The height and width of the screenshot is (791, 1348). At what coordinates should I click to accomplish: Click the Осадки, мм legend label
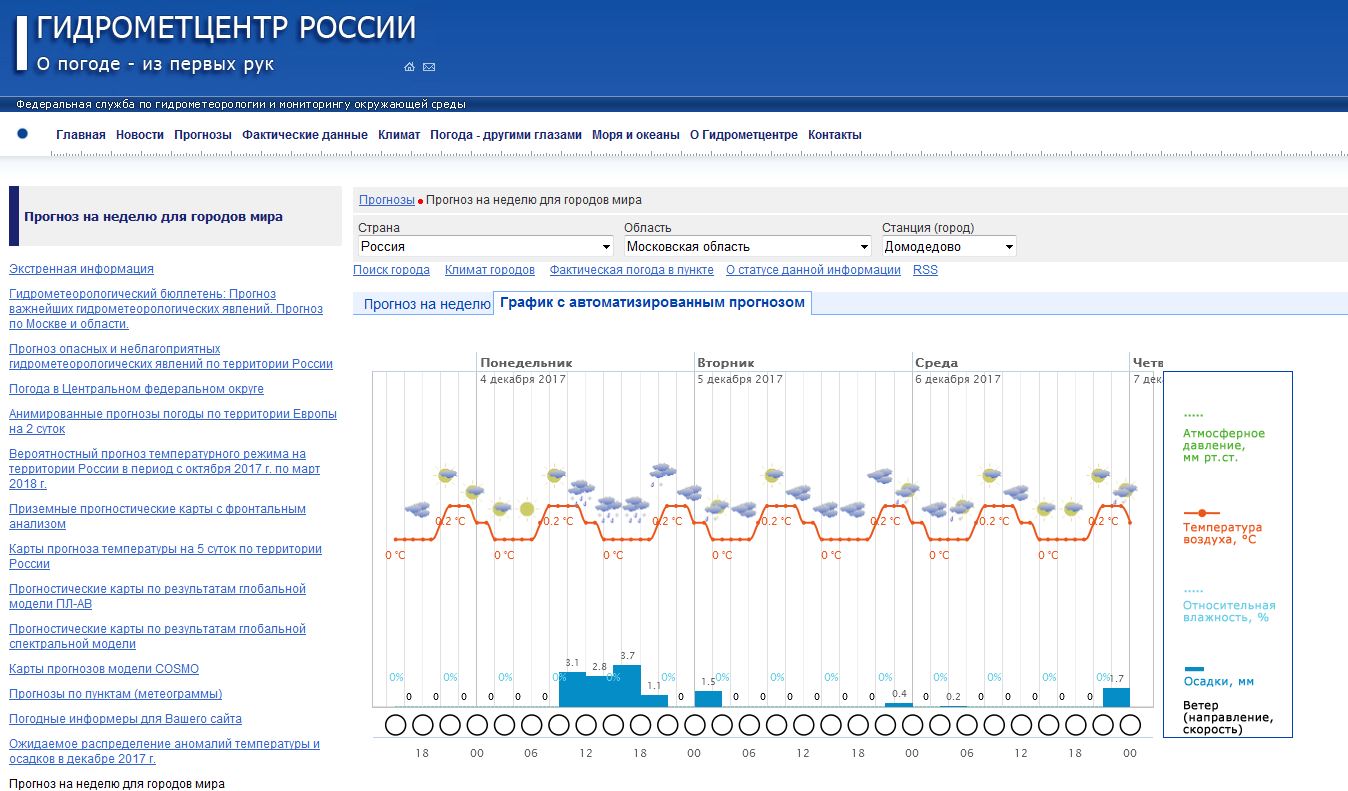click(x=1217, y=682)
